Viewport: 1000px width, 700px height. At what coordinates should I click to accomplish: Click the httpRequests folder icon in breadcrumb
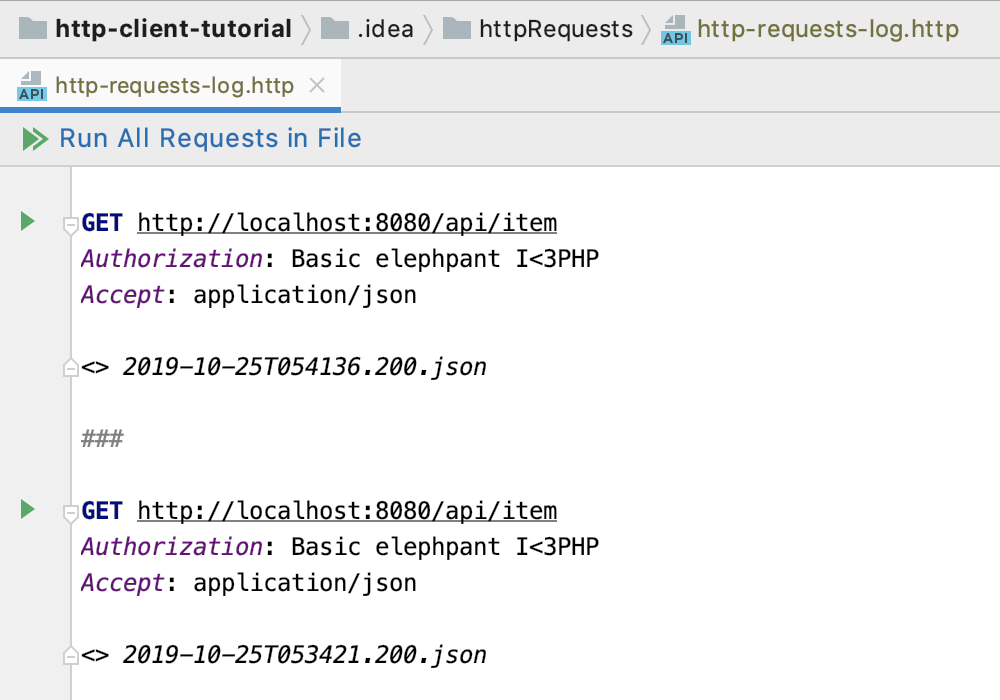[457, 29]
